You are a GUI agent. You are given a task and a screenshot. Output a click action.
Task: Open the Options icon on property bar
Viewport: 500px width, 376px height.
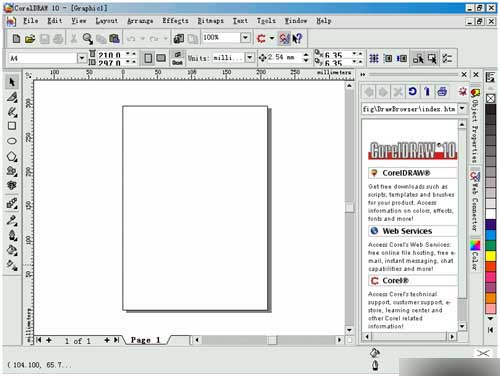pyautogui.click(x=447, y=58)
